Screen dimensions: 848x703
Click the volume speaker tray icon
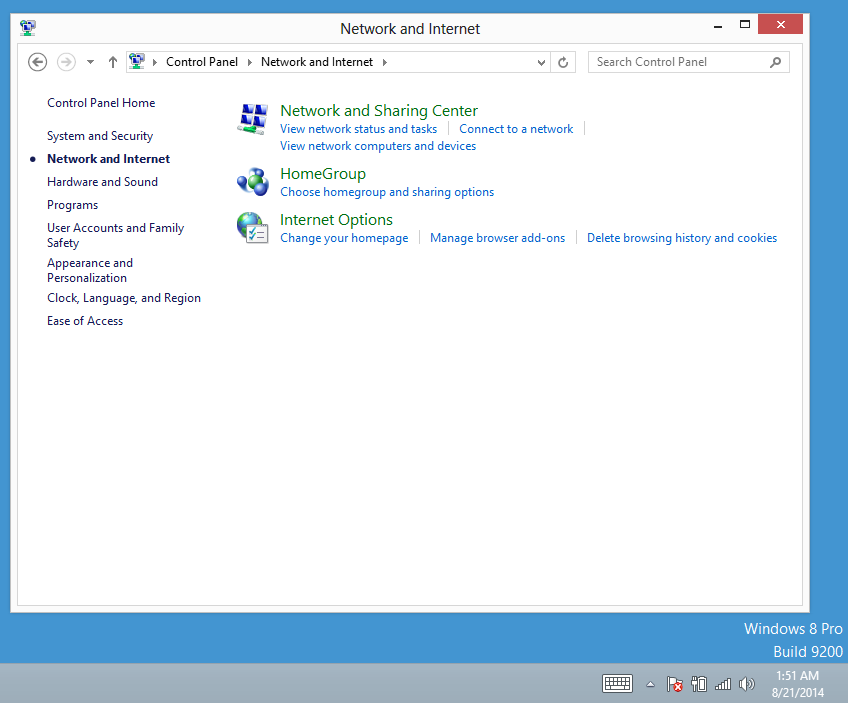click(x=746, y=684)
